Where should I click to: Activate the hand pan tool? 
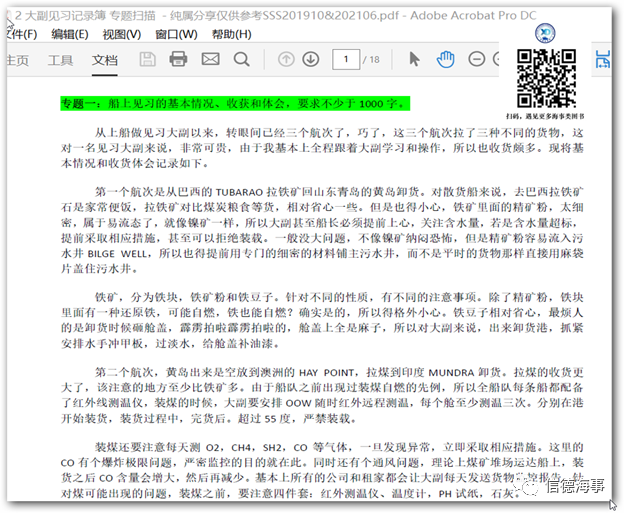pos(445,59)
